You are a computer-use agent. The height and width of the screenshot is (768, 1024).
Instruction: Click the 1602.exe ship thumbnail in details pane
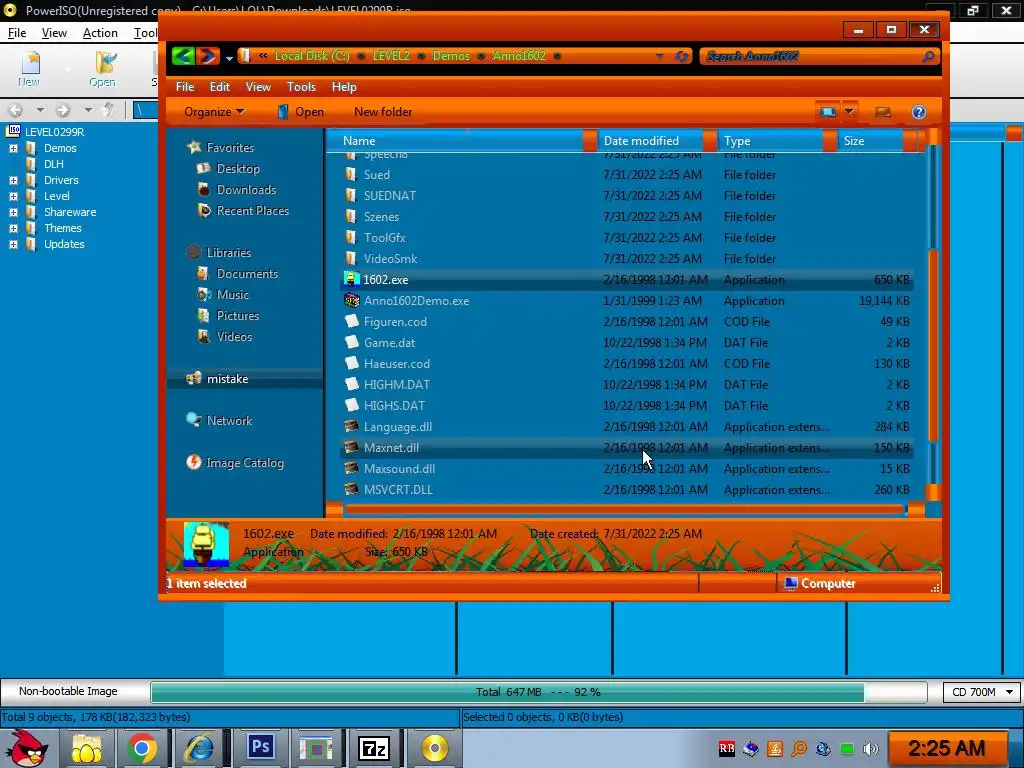206,544
